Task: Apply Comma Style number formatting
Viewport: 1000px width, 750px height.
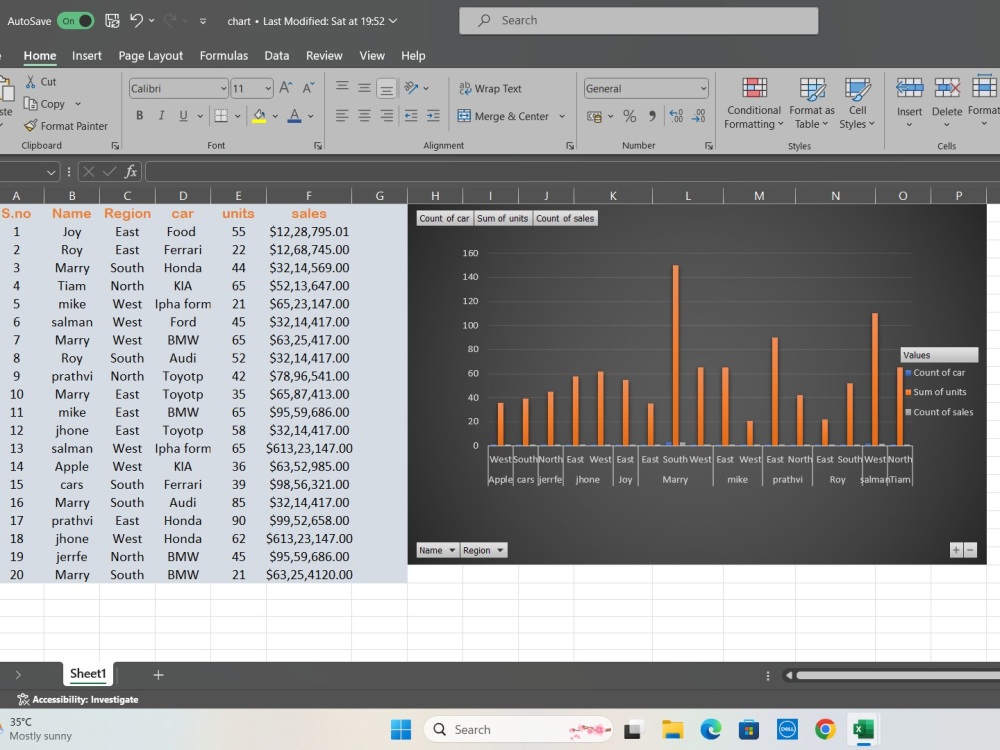Action: [651, 116]
